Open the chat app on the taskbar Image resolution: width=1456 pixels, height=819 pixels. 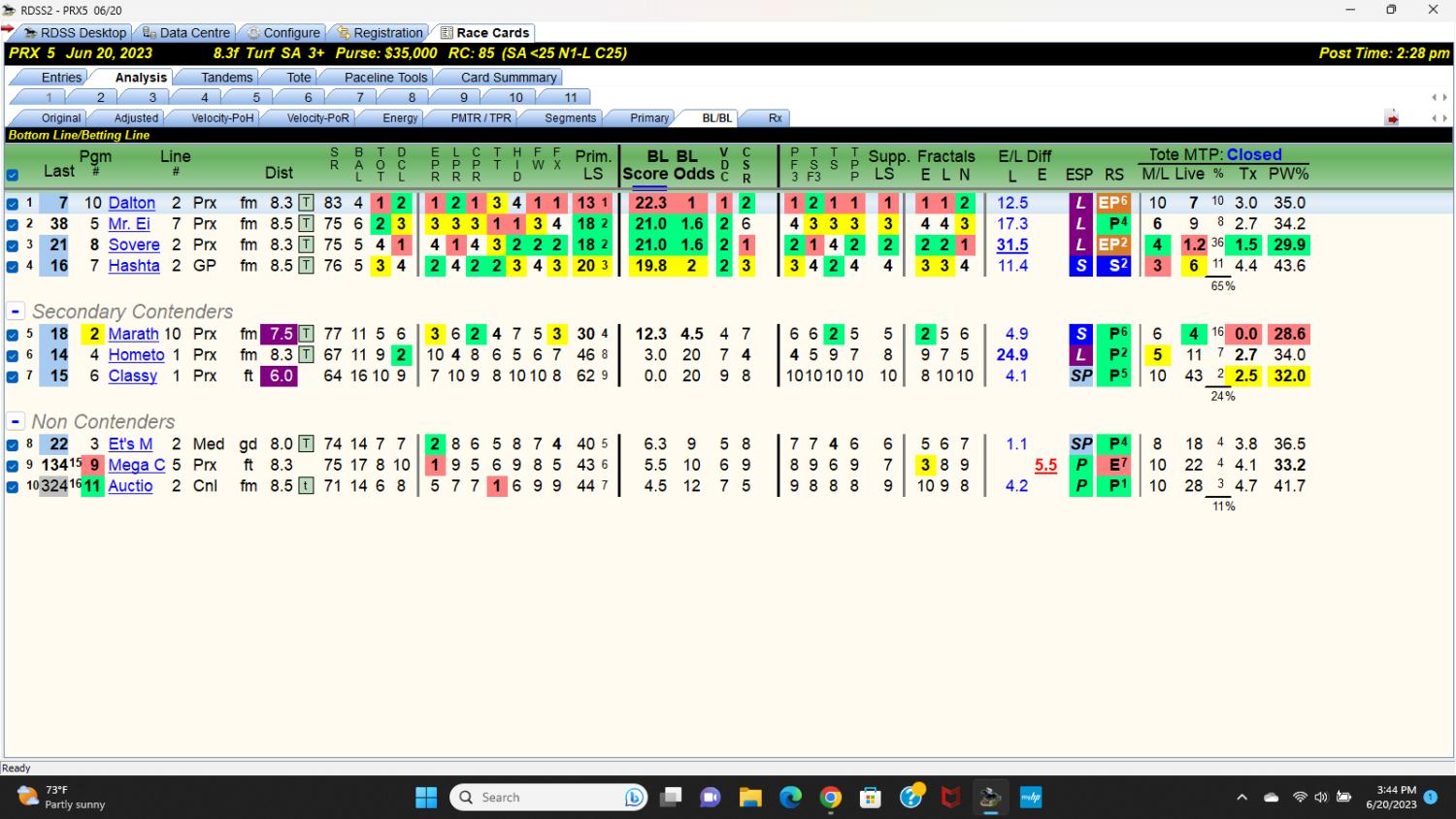(x=711, y=798)
